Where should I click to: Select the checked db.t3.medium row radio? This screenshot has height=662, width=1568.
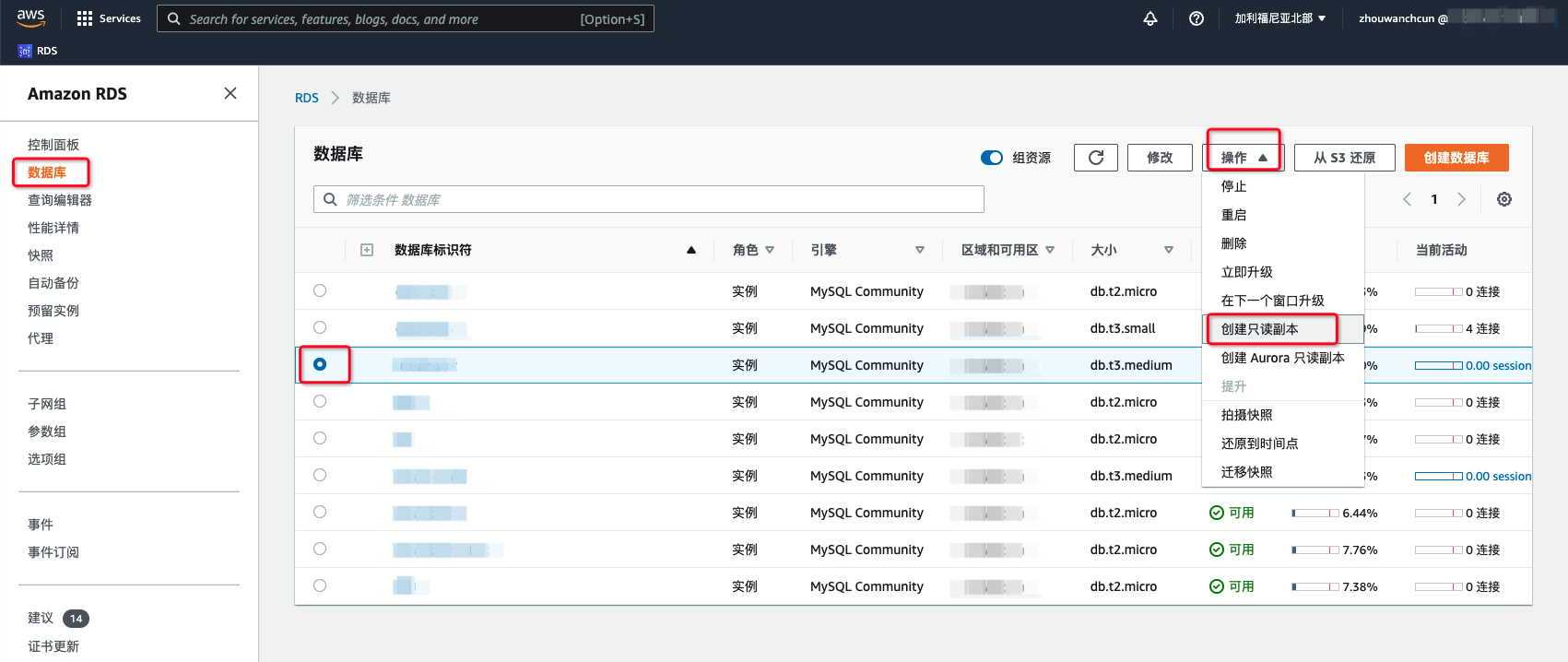(320, 364)
